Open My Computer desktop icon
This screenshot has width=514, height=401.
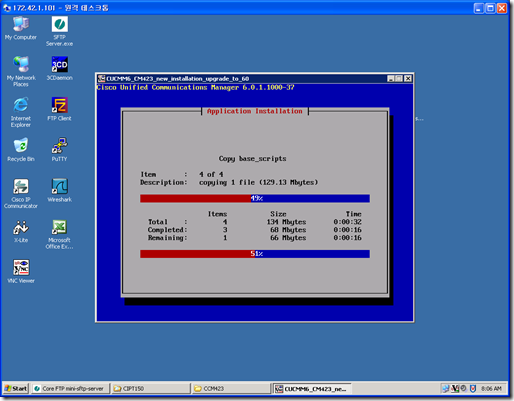coord(21,28)
